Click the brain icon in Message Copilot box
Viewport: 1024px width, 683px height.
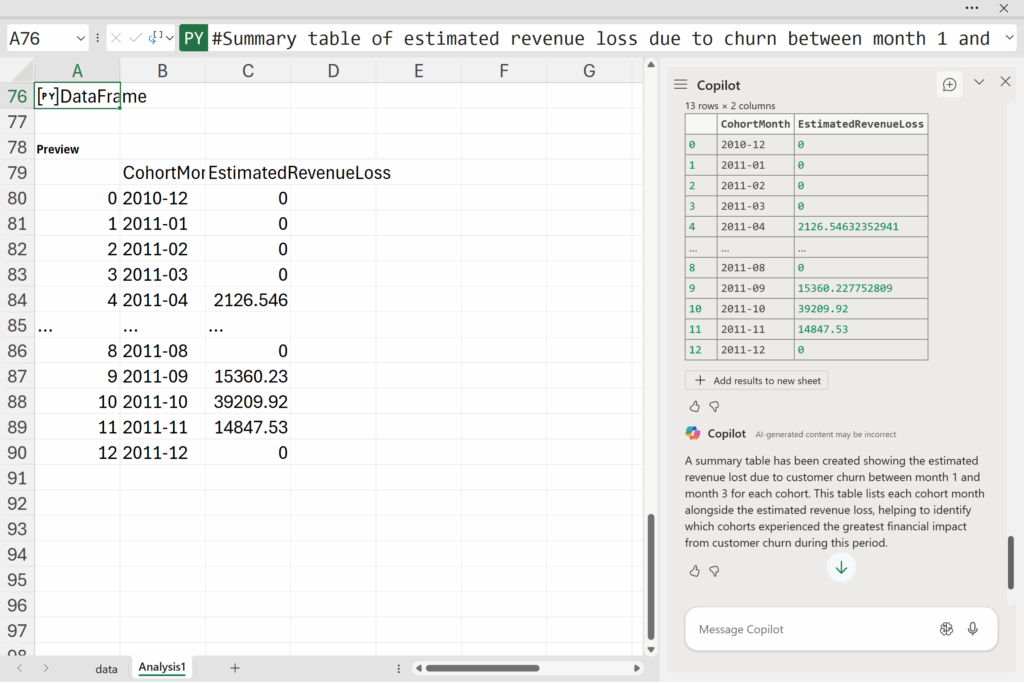[946, 629]
